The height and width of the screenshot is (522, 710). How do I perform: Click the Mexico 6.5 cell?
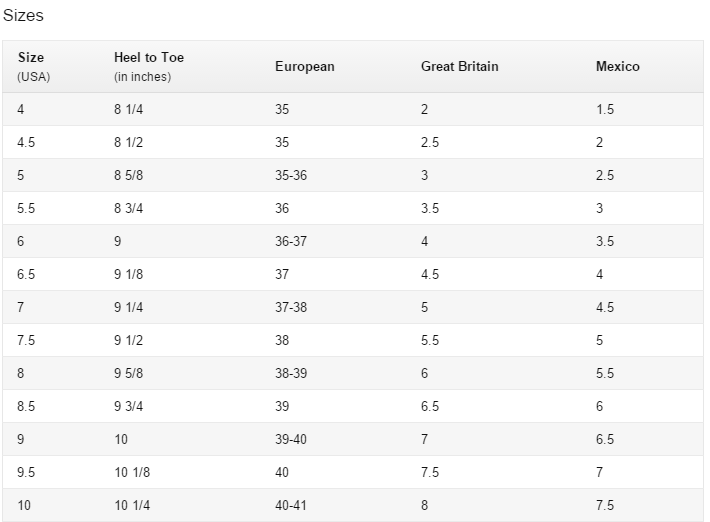605,440
